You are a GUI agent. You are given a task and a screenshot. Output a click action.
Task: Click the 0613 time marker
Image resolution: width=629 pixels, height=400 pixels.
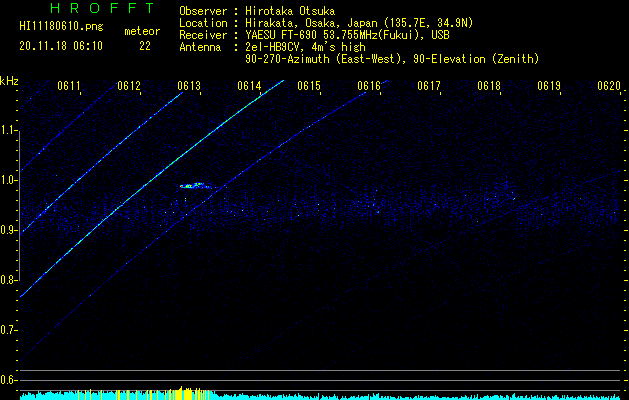click(189, 86)
